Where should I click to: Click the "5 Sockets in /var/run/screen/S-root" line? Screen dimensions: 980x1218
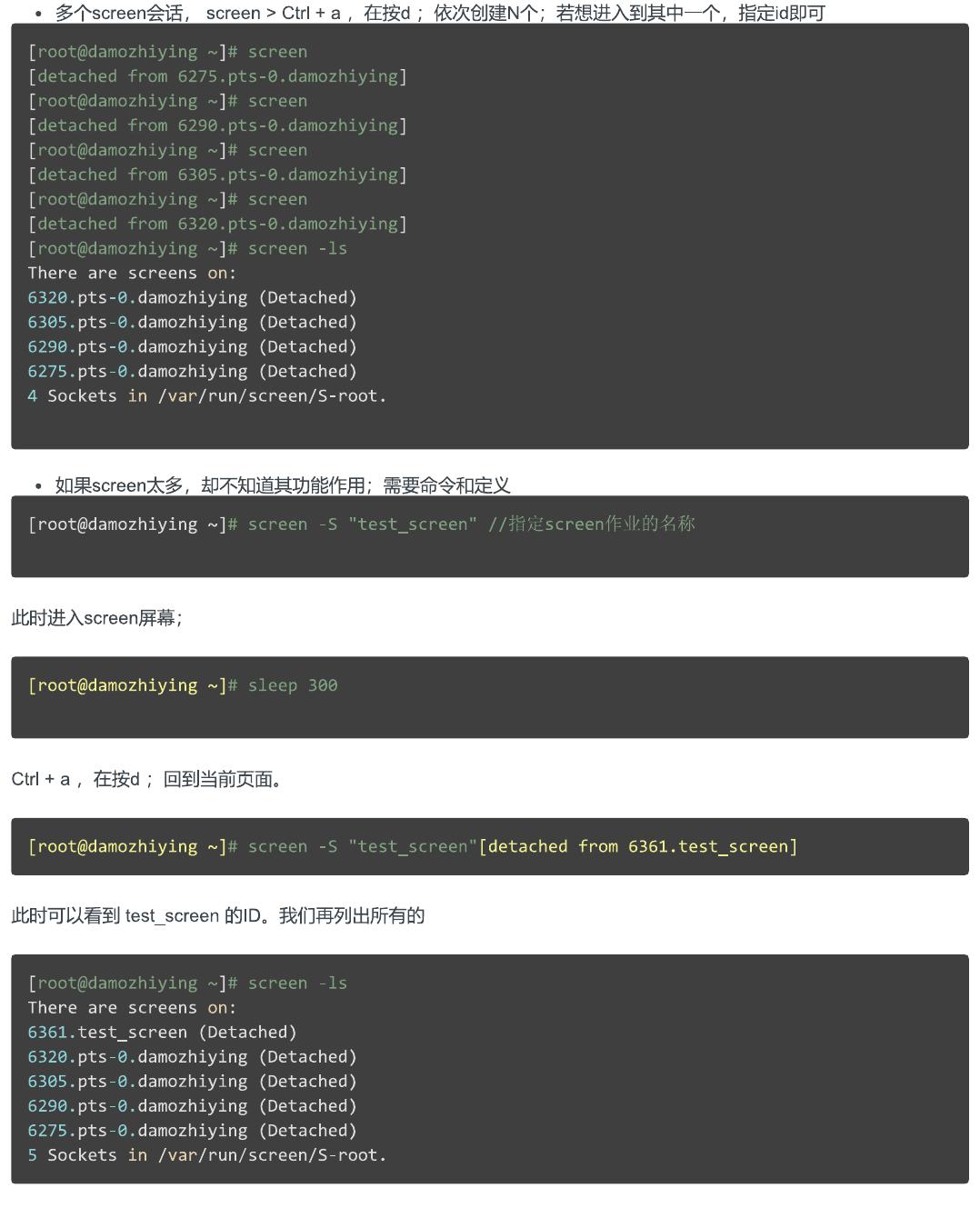coord(206,1155)
